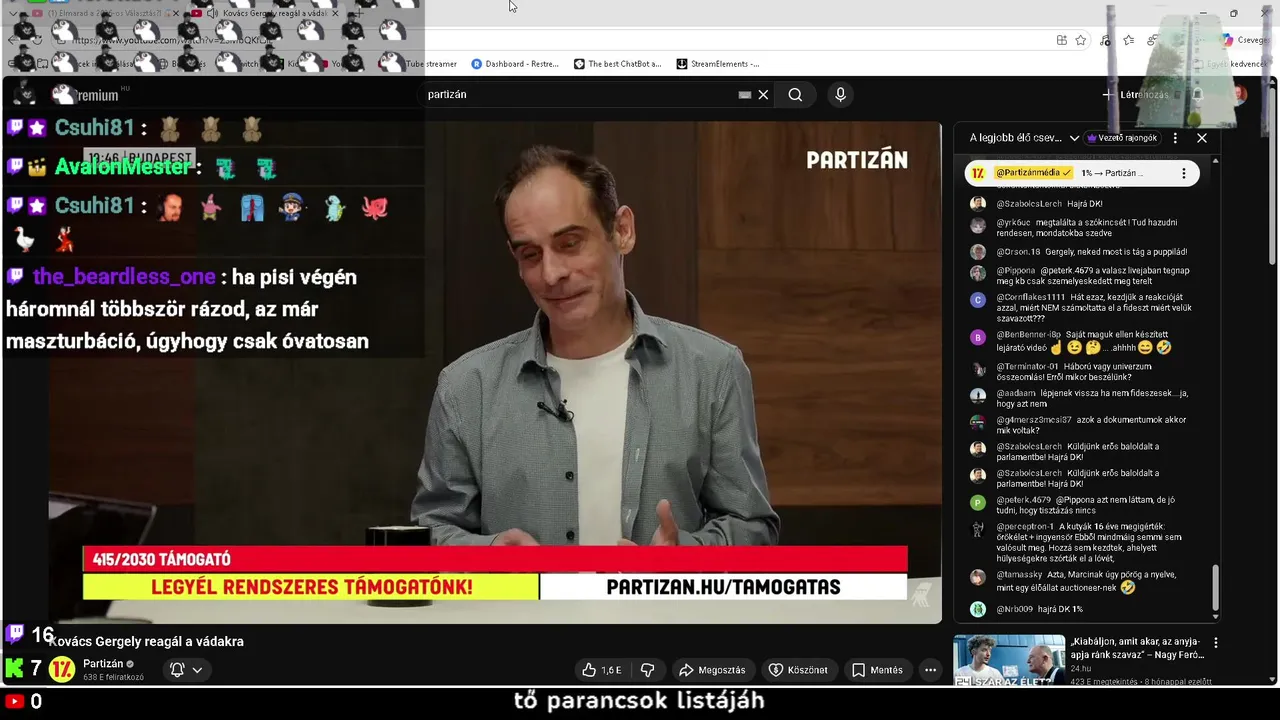Open browser media control music icon
1280x720 pixels.
(x=1105, y=40)
